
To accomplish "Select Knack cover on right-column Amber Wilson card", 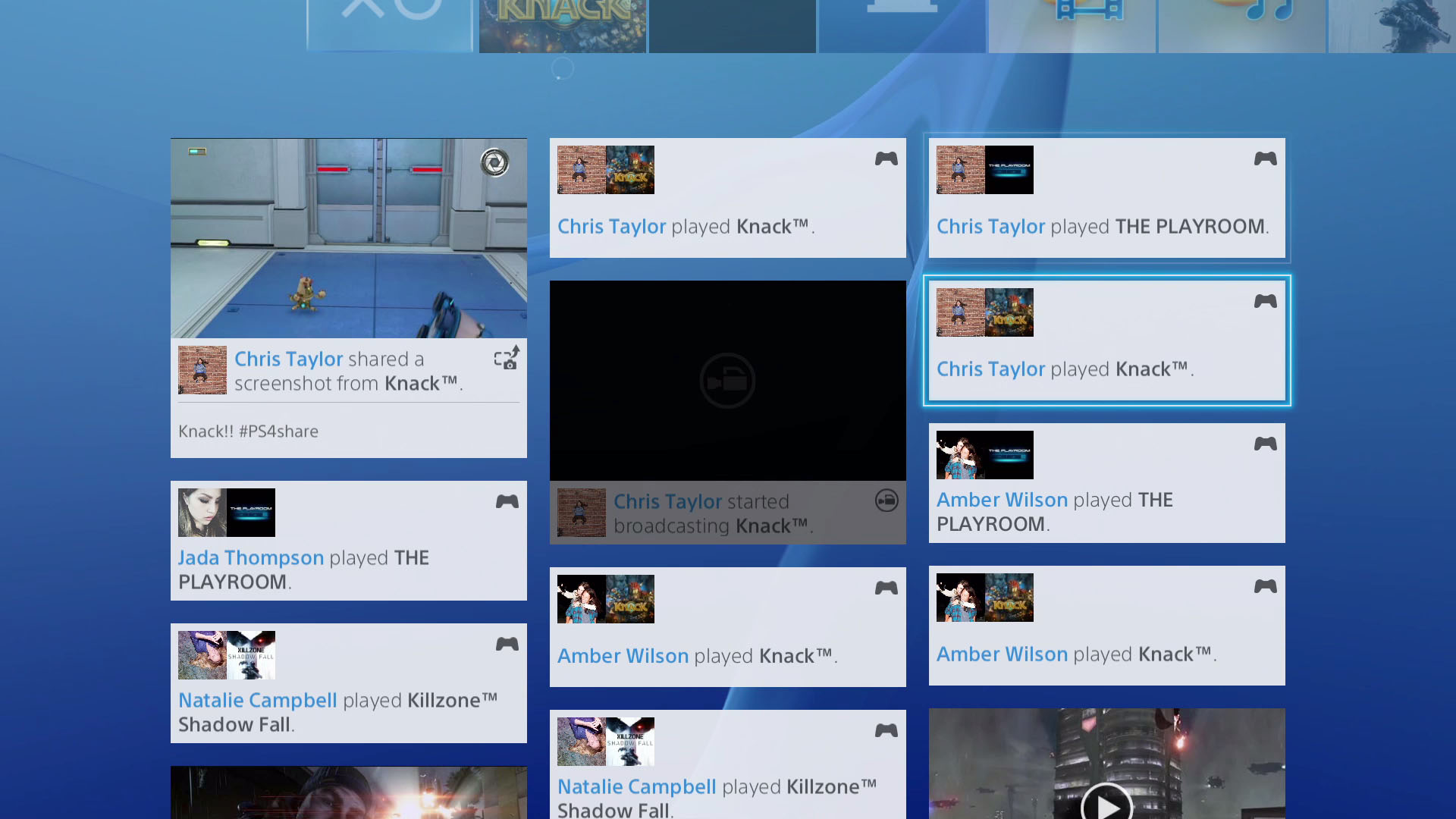I will tap(1009, 598).
